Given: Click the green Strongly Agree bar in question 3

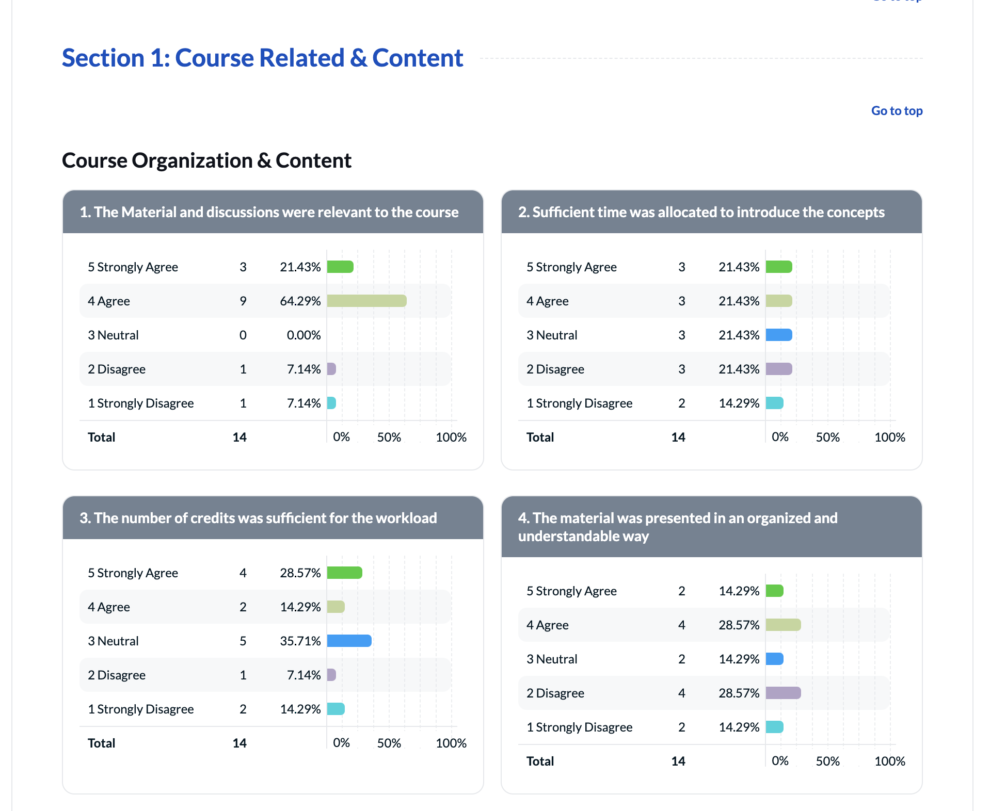Looking at the screenshot, I should coord(345,573).
